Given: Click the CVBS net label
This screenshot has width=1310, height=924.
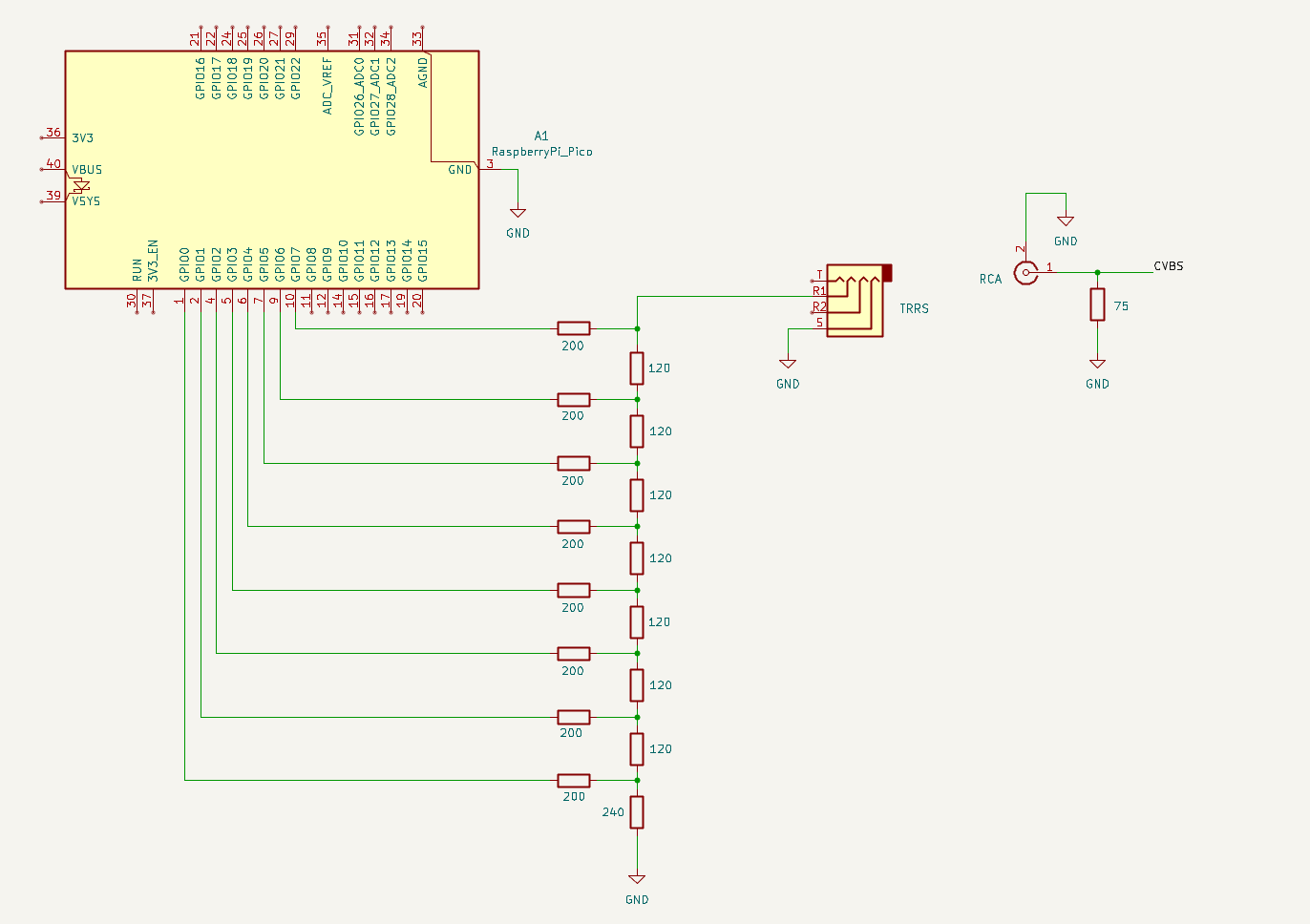Looking at the screenshot, I should 1167,266.
